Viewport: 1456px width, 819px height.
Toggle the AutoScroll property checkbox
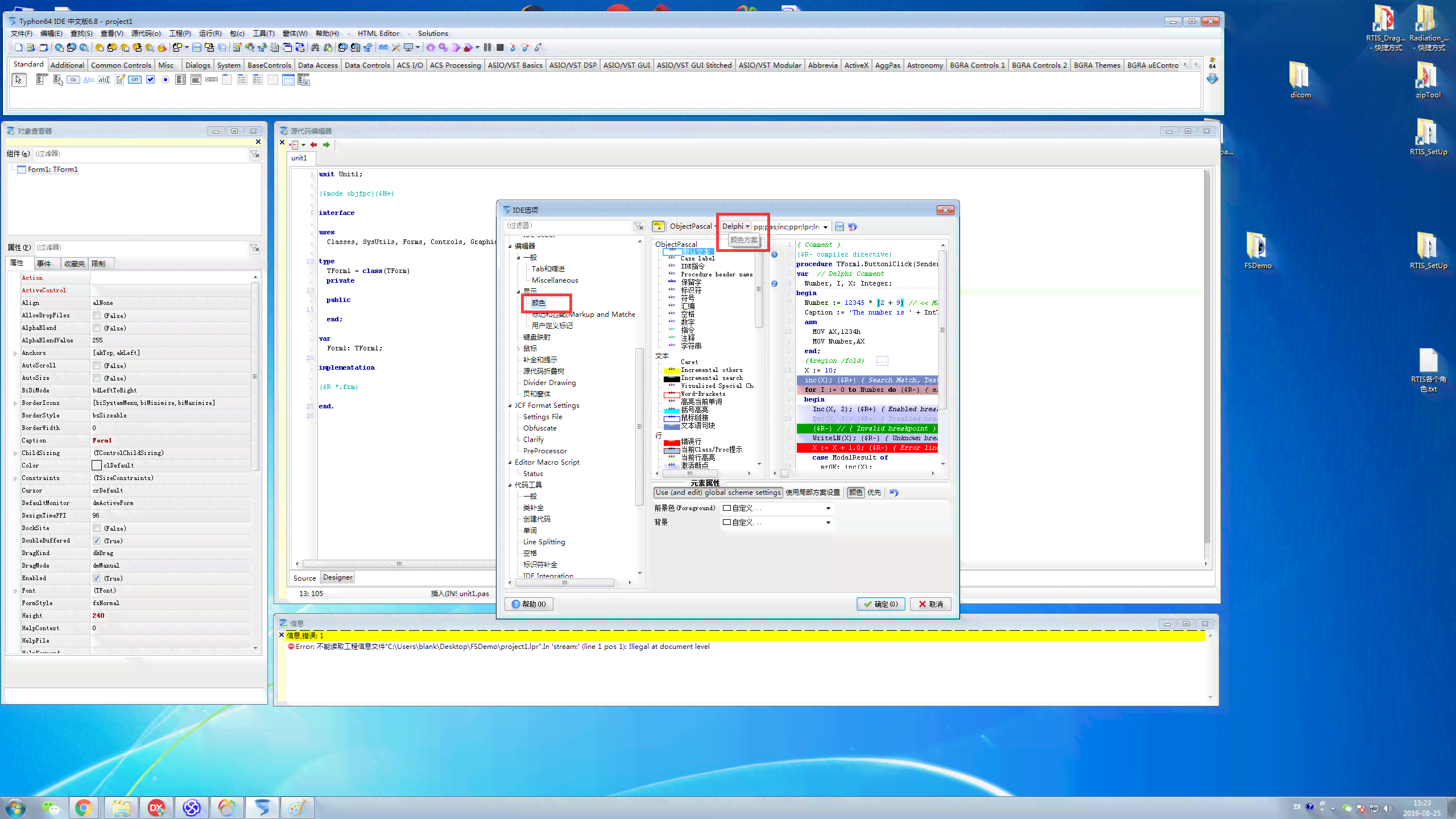[97, 366]
